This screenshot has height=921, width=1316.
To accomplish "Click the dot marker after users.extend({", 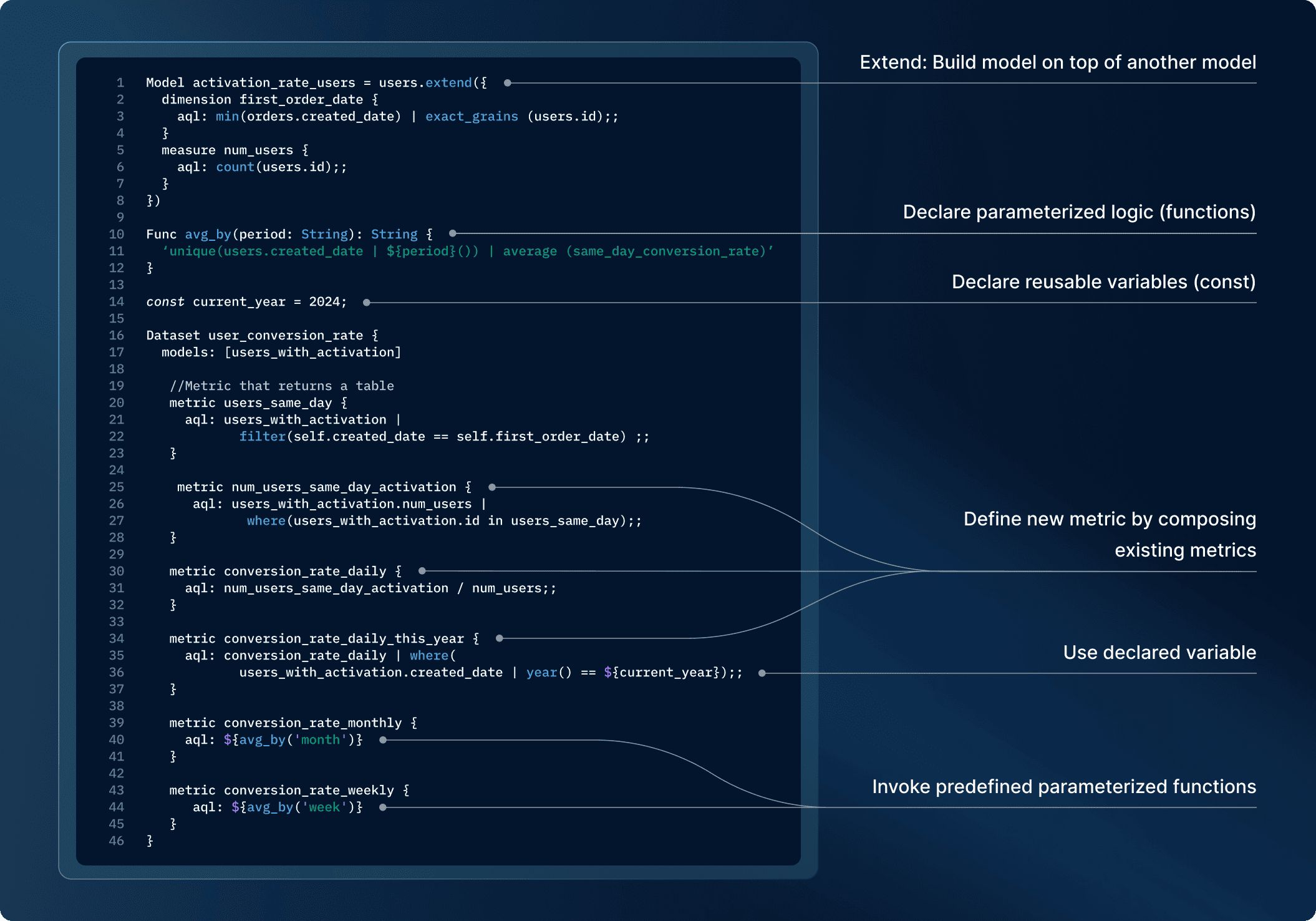I will (508, 83).
